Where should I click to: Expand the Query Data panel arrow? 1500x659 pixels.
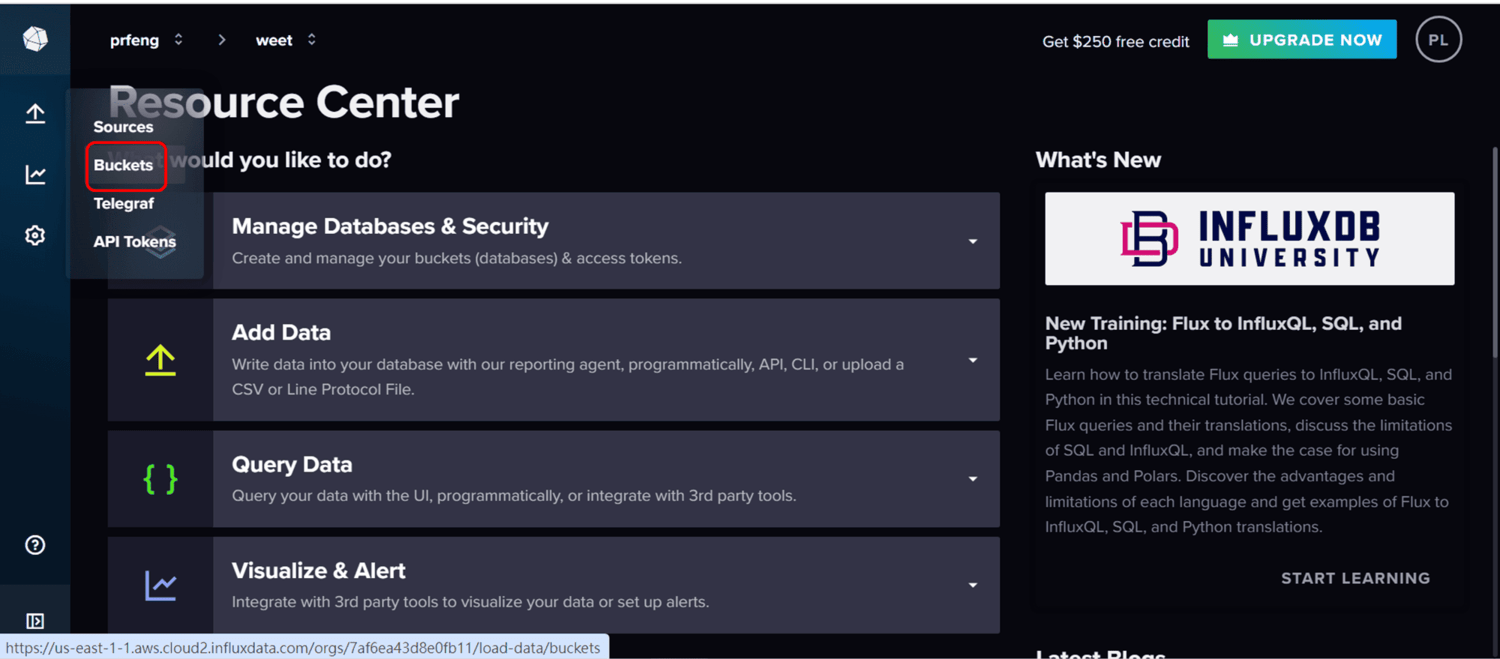[972, 479]
